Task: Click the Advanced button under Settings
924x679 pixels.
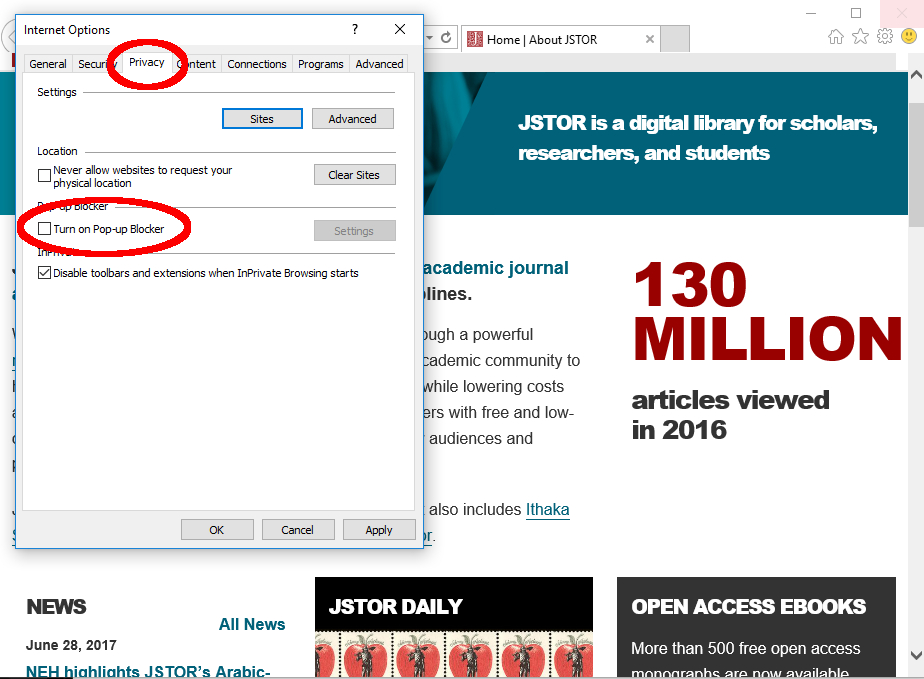Action: (352, 118)
